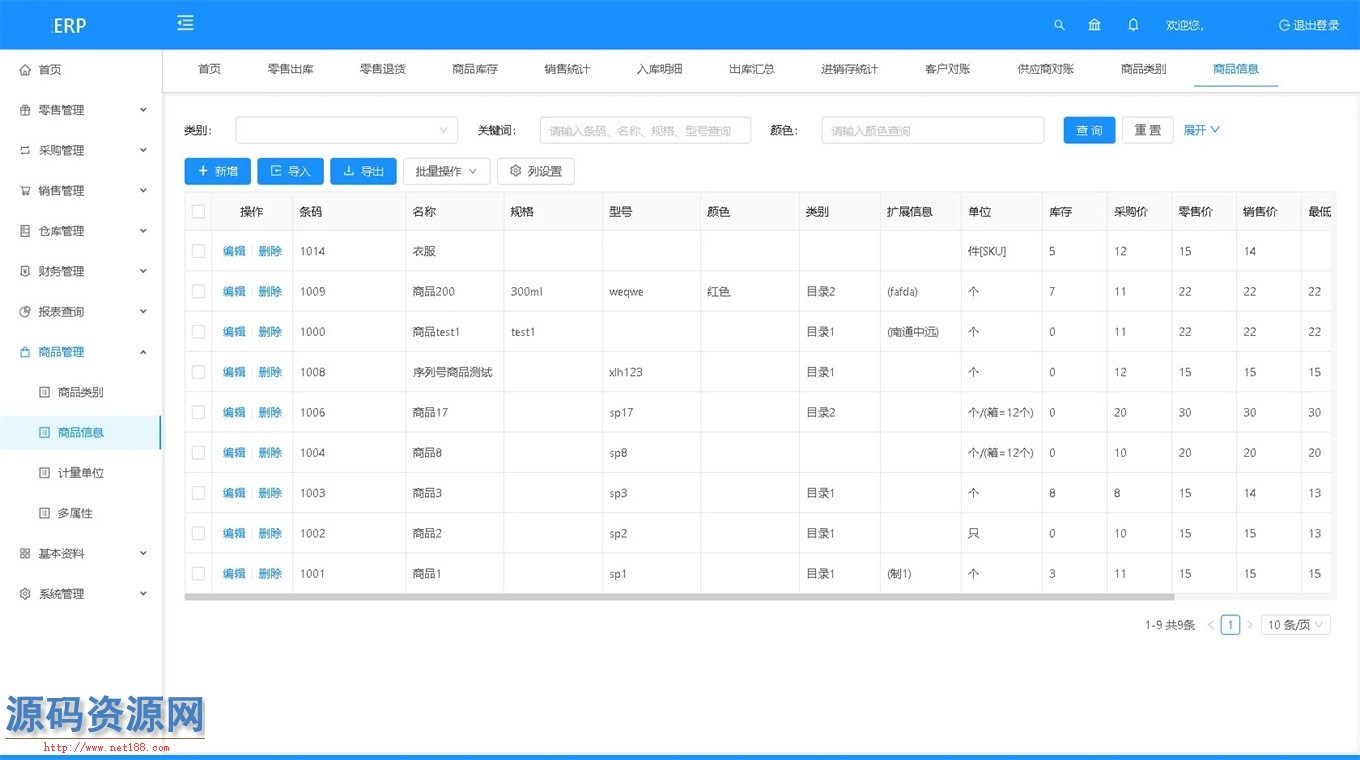The image size is (1360, 760).
Task: Open the 类别 category dropdown
Action: point(346,130)
